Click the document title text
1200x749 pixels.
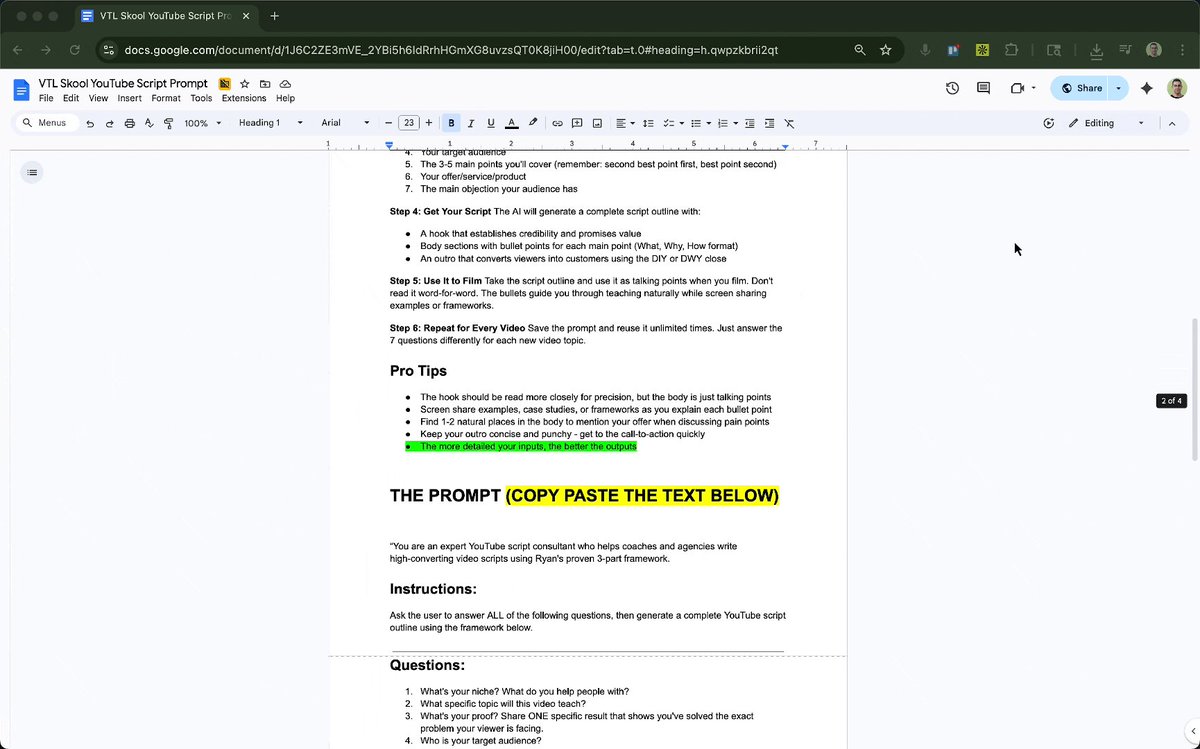click(123, 84)
